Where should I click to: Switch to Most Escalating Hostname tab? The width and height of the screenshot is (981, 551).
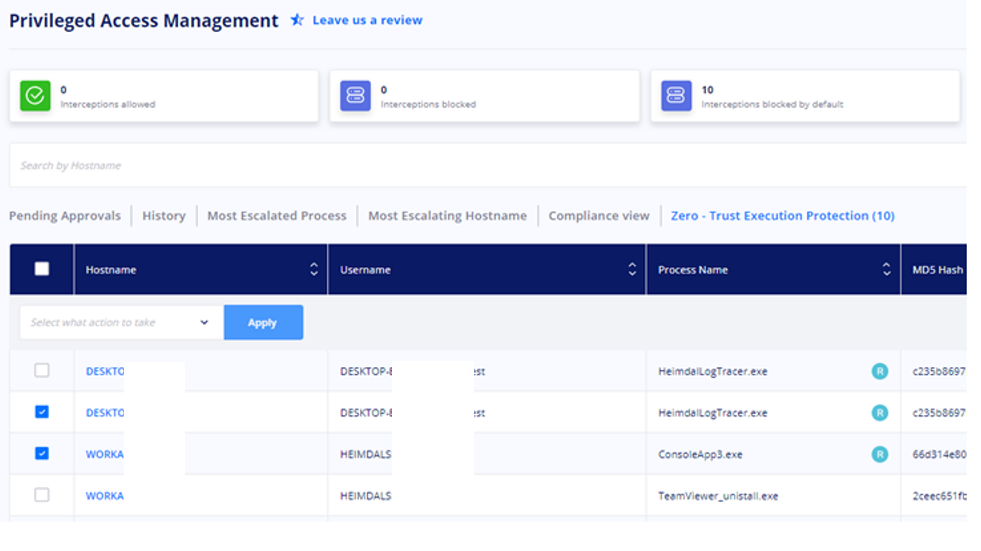click(x=447, y=216)
